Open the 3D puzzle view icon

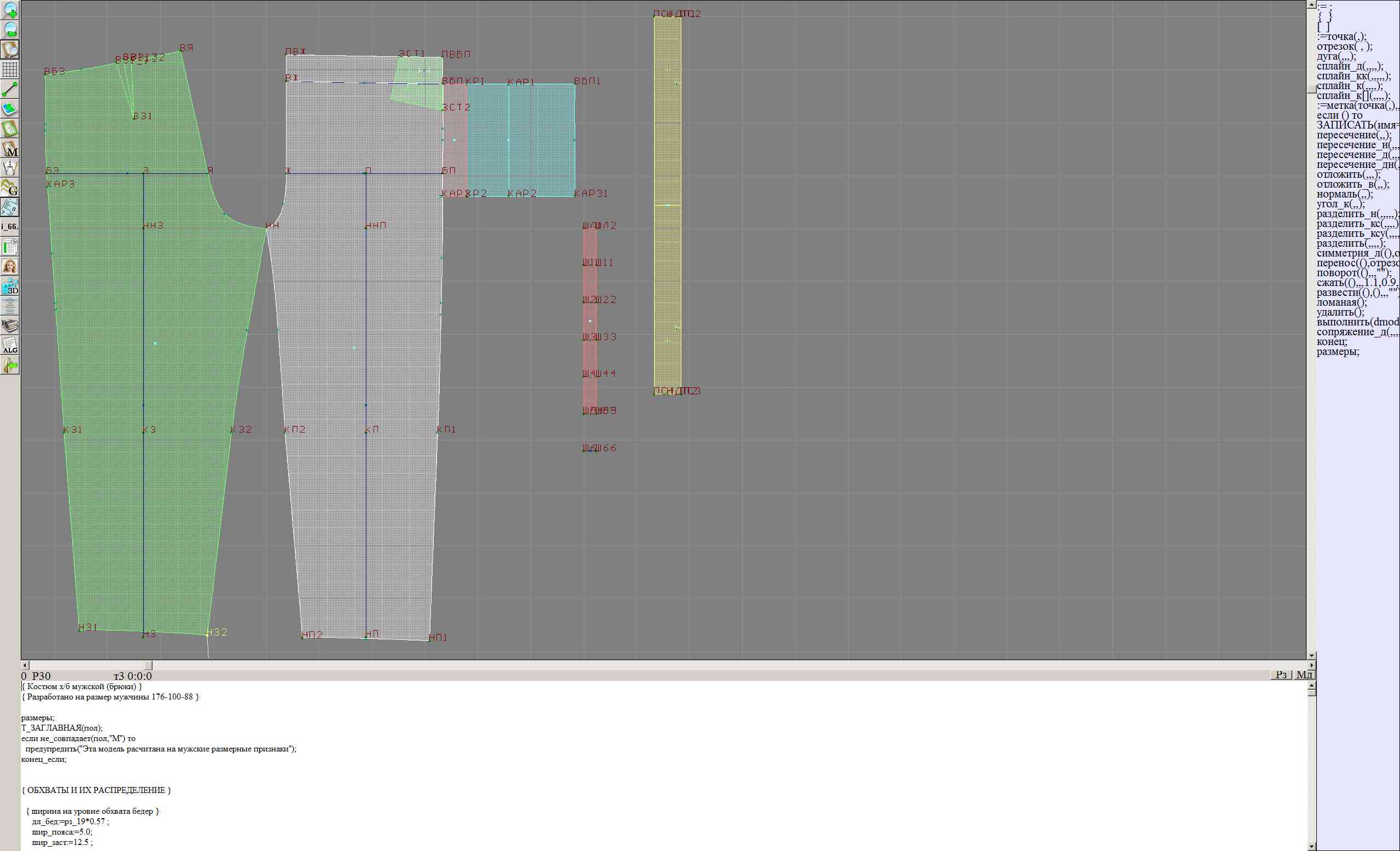tap(10, 285)
